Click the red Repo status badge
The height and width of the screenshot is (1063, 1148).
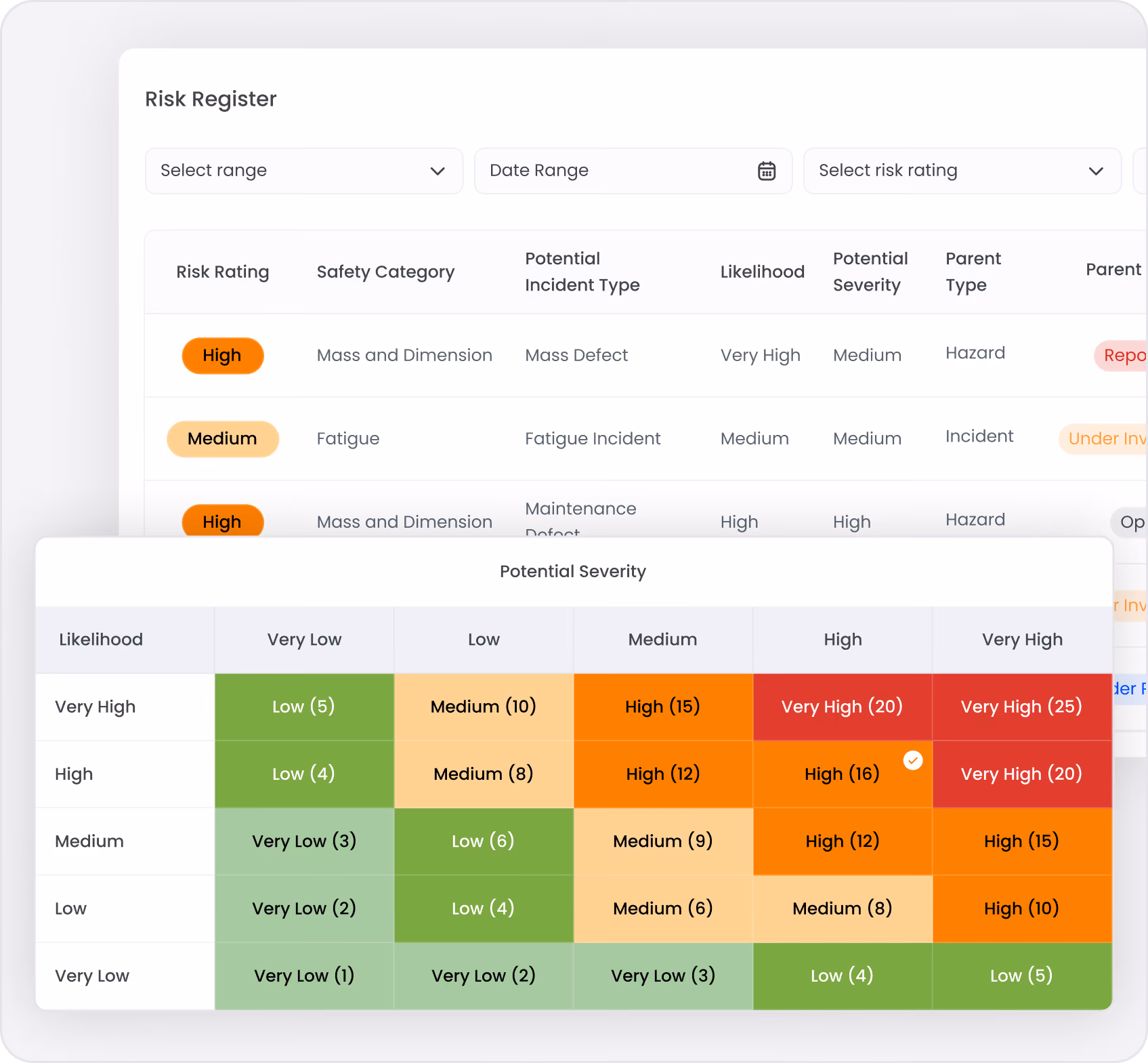[x=1121, y=356]
